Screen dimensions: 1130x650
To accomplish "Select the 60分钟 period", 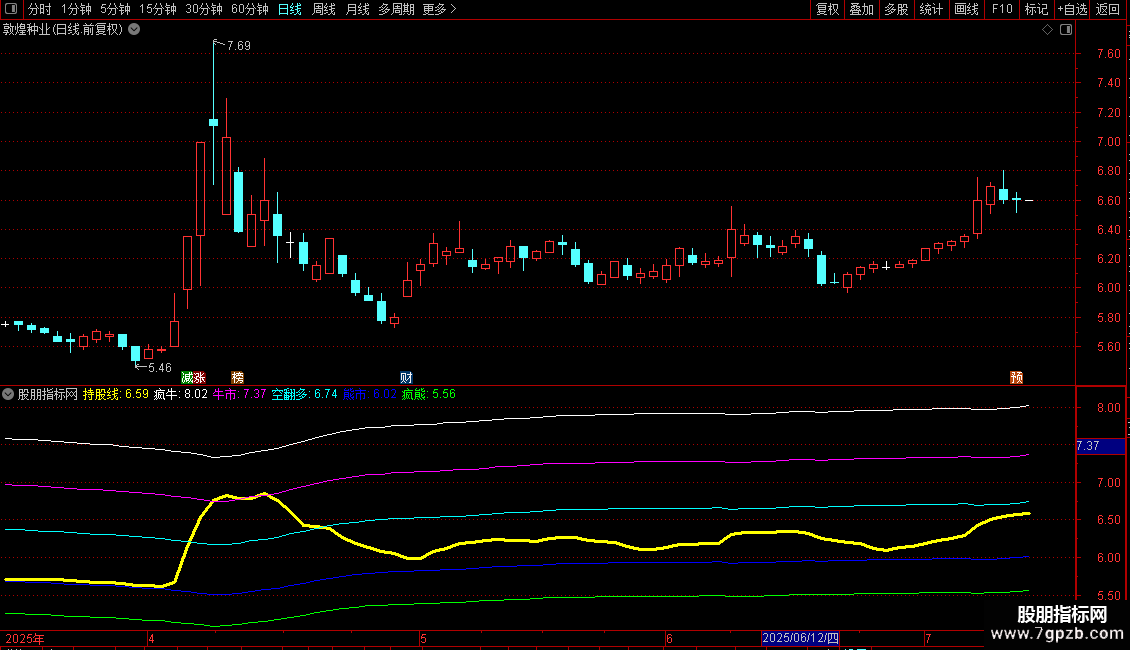I will tap(250, 9).
